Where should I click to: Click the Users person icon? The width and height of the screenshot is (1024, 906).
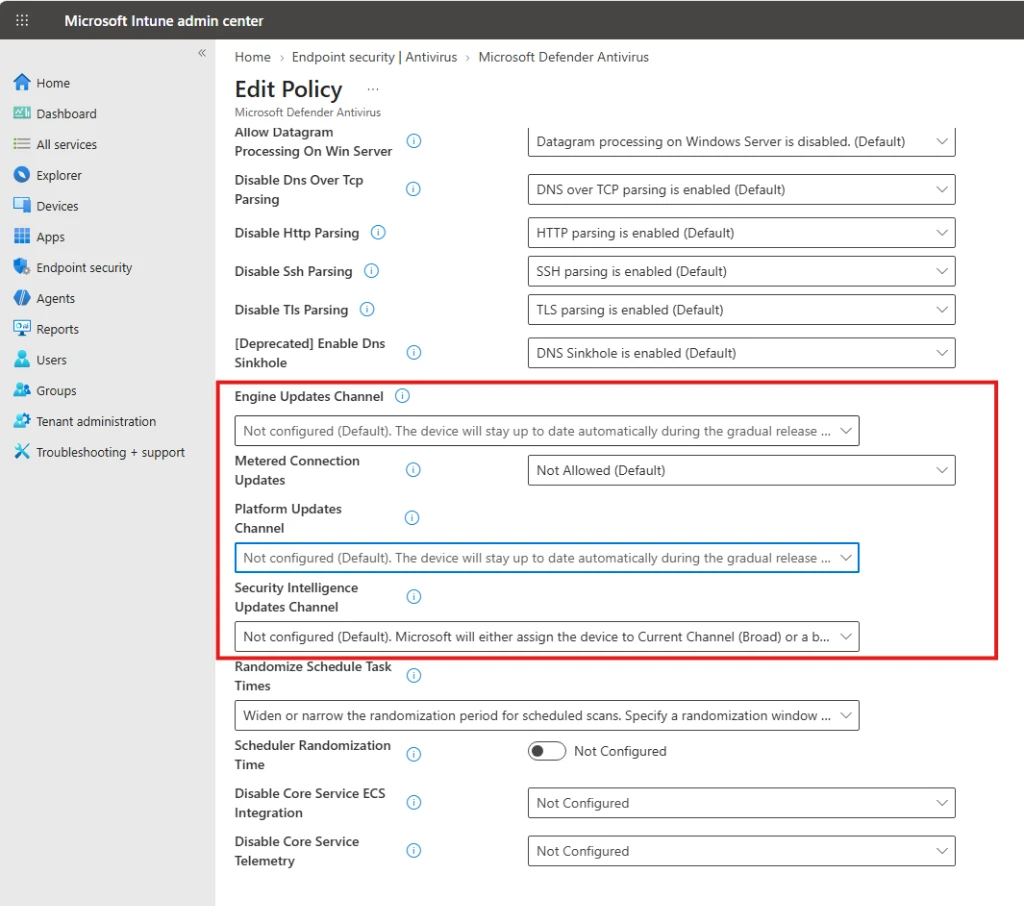click(x=22, y=359)
